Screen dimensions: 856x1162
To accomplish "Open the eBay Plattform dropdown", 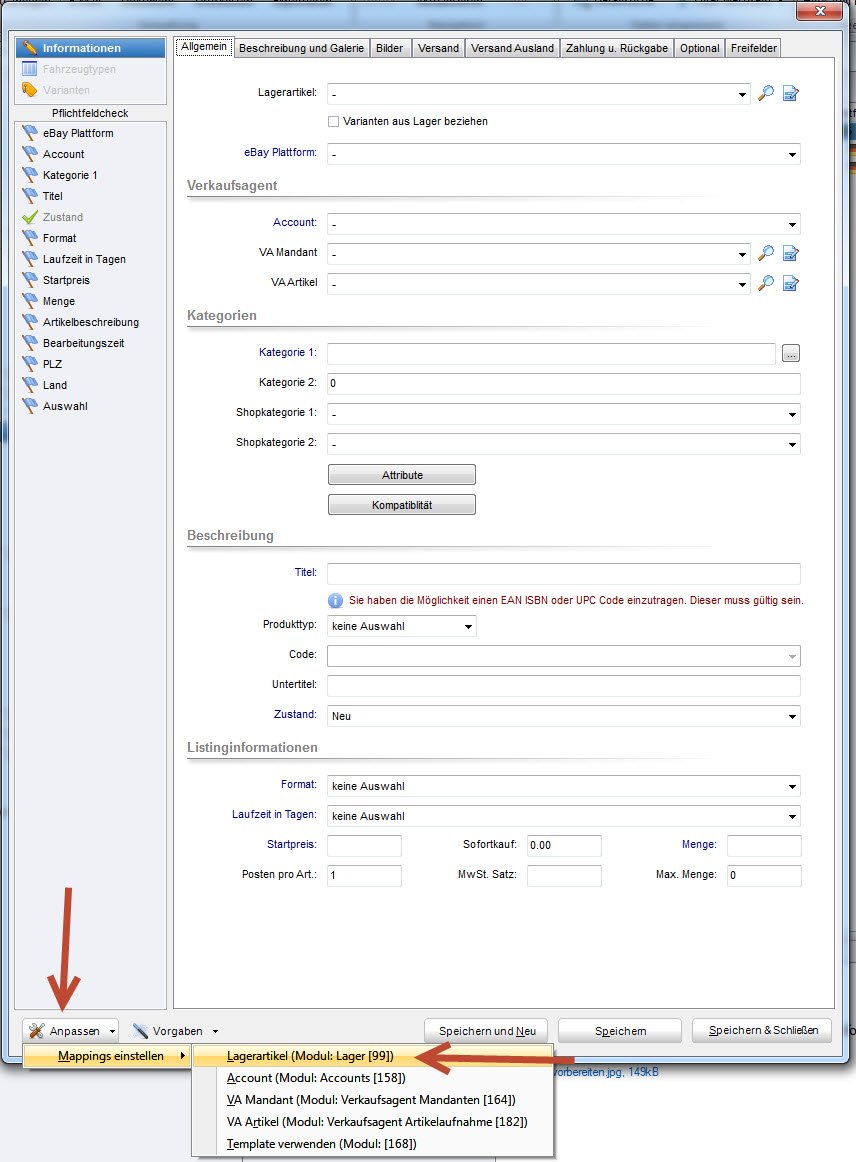I will (792, 154).
